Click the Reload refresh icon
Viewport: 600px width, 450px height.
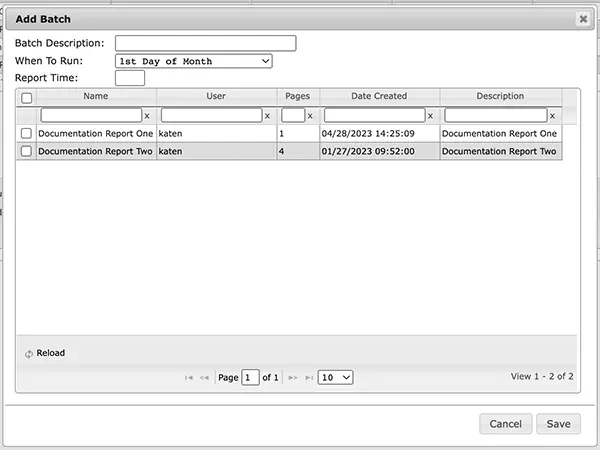point(29,354)
